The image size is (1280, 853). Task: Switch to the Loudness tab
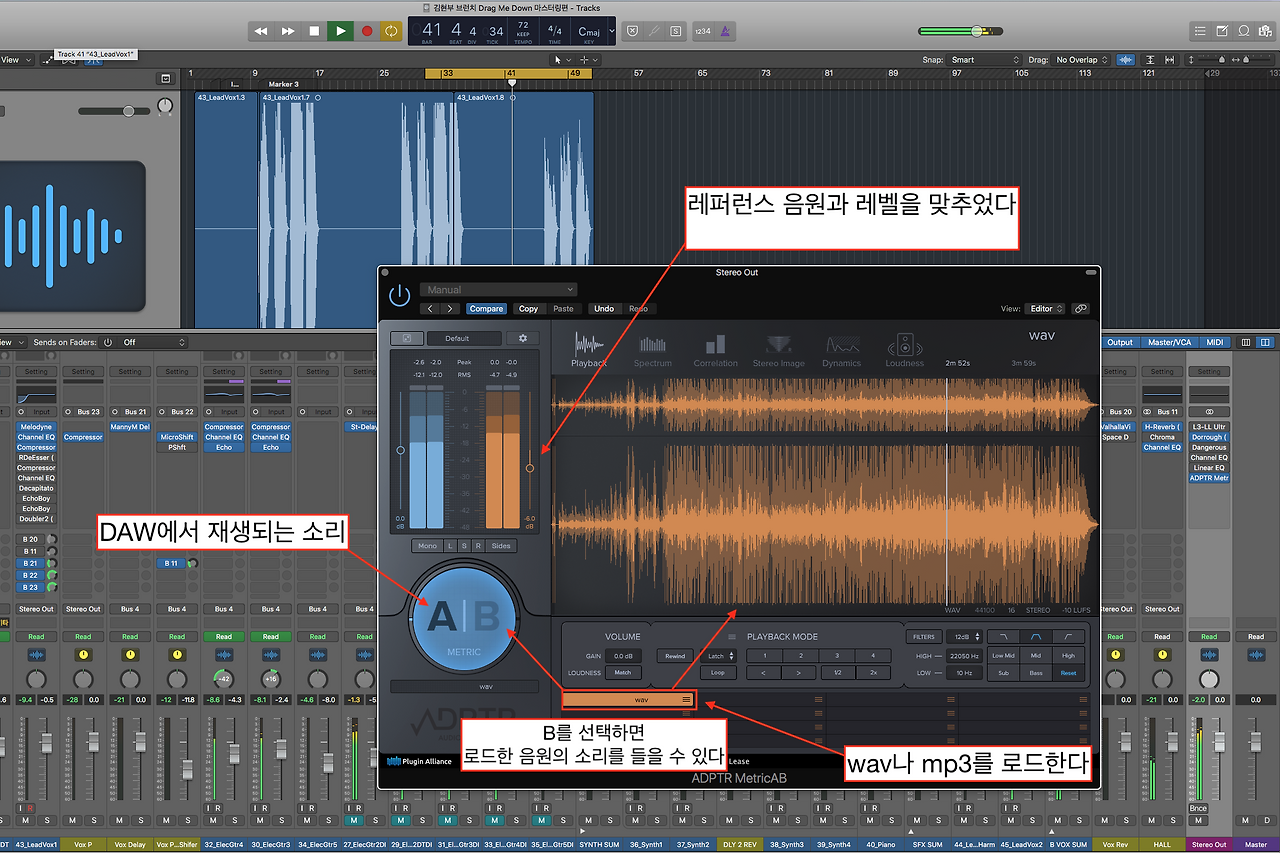(x=904, y=350)
